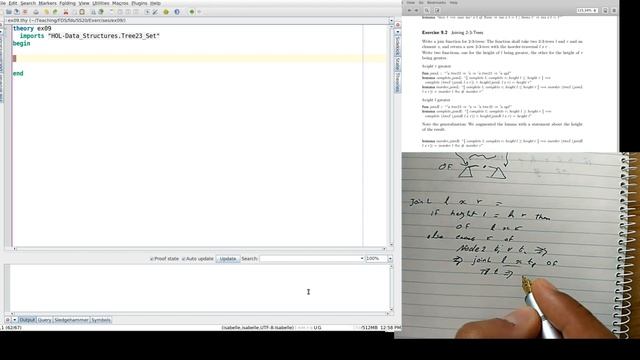
Task: Open the State side panel tab
Action: click(397, 64)
